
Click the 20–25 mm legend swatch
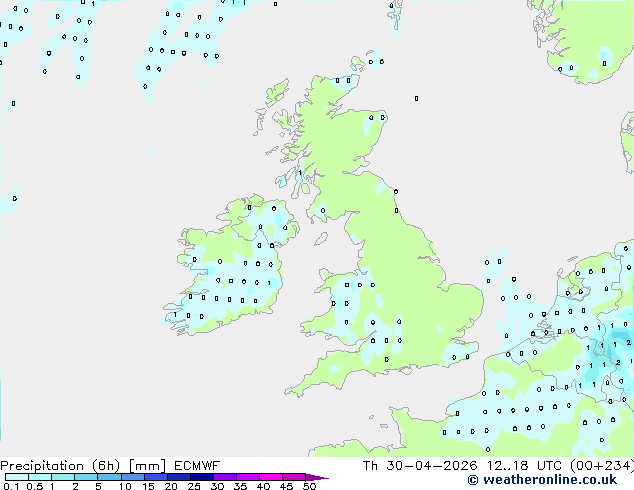coord(179,477)
